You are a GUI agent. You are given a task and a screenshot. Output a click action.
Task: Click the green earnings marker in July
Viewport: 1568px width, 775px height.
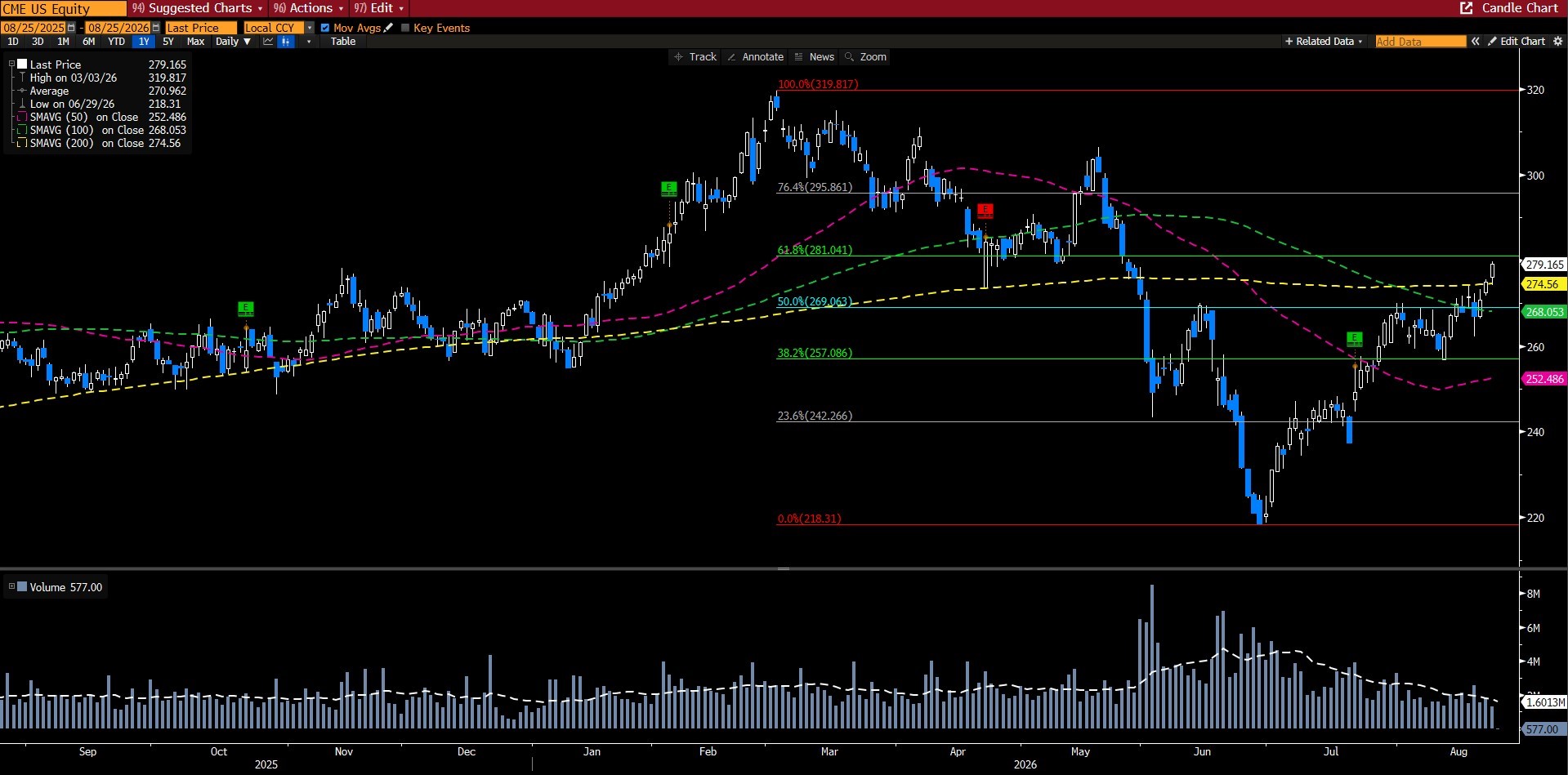(1355, 339)
